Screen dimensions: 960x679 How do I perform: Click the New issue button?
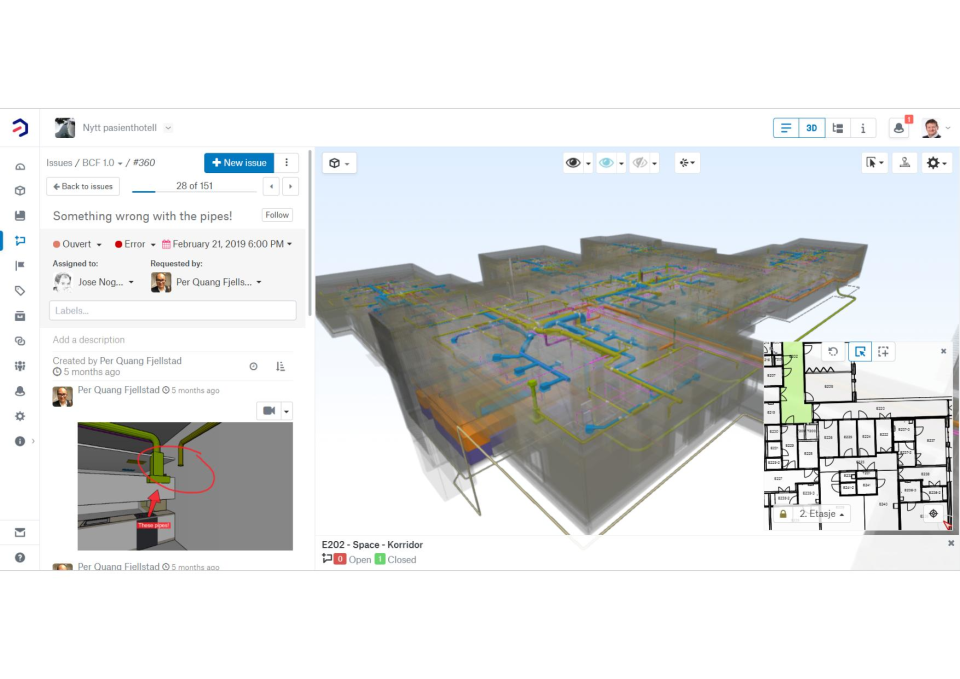238,162
